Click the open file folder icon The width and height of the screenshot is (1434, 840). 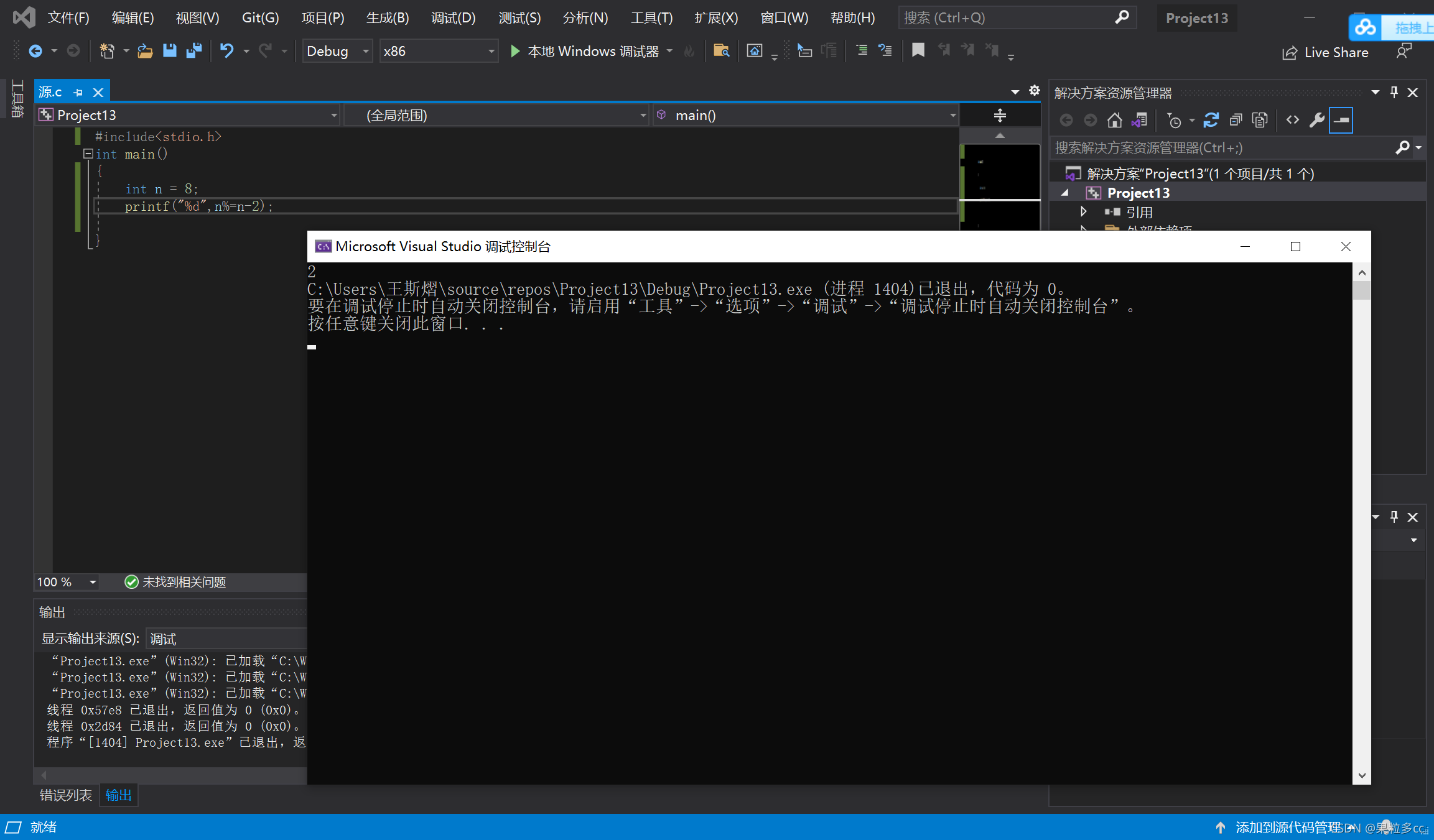pos(145,51)
